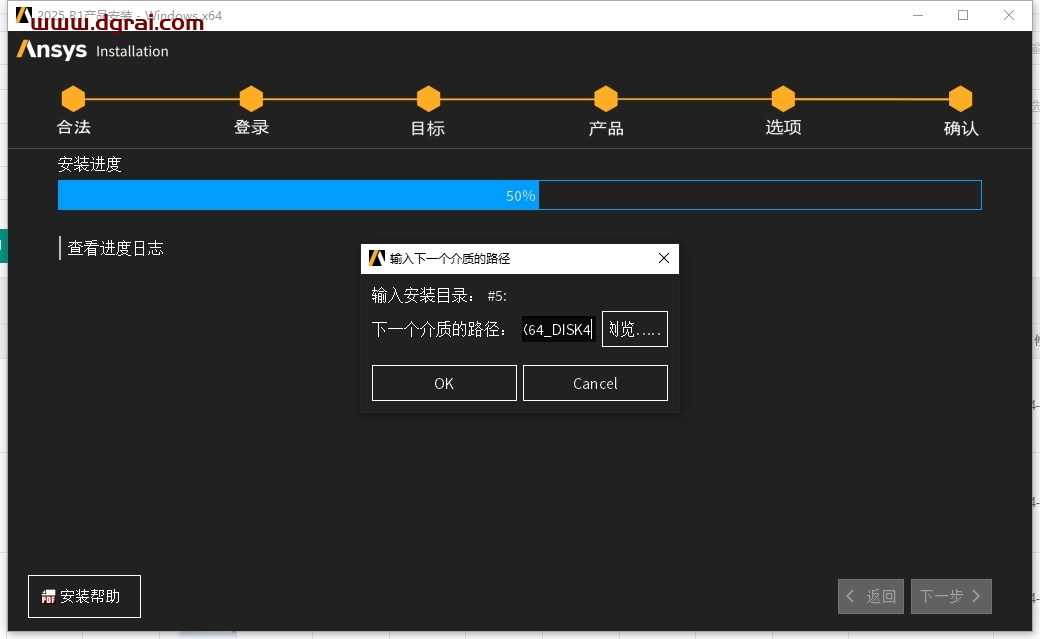Minimize the Ansys installer window

918,15
